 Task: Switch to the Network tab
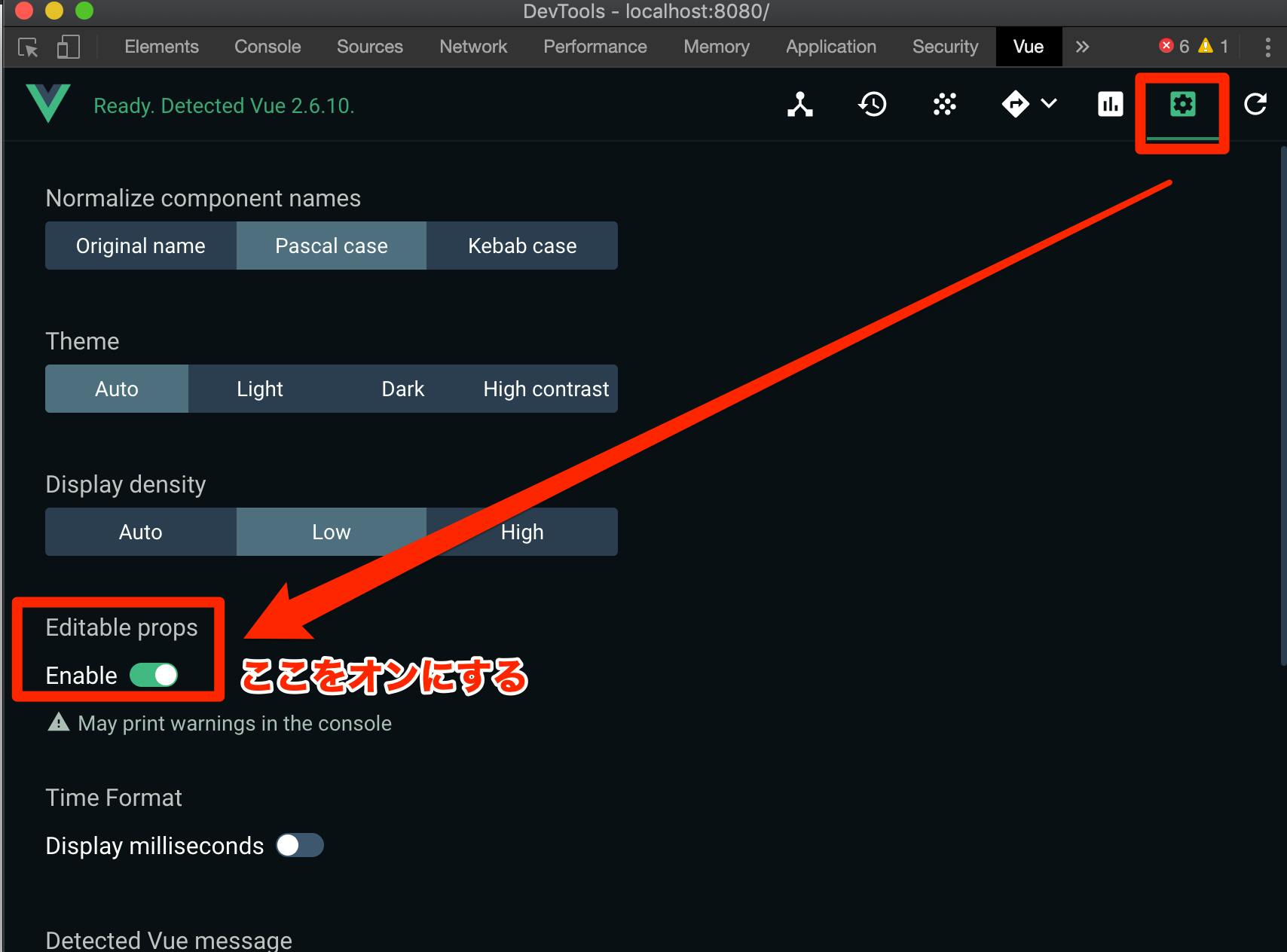[x=473, y=47]
